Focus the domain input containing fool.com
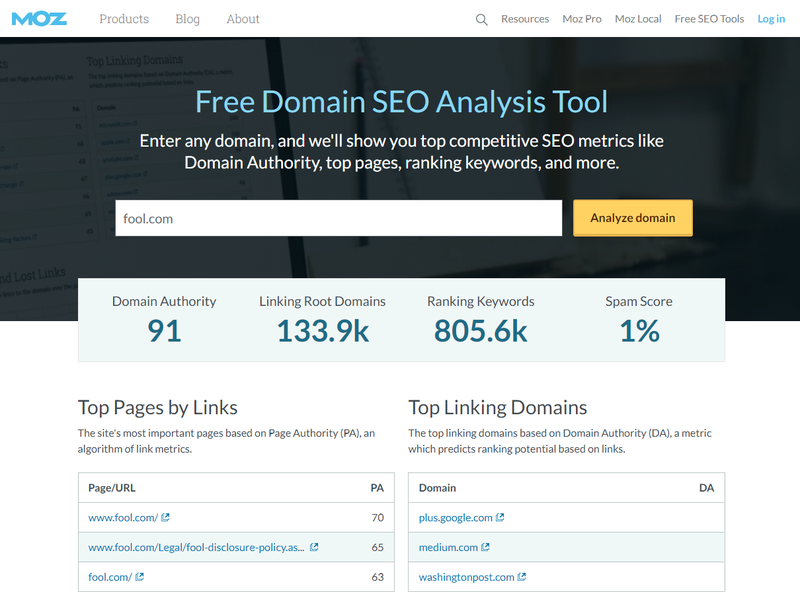800x592 pixels. click(339, 218)
